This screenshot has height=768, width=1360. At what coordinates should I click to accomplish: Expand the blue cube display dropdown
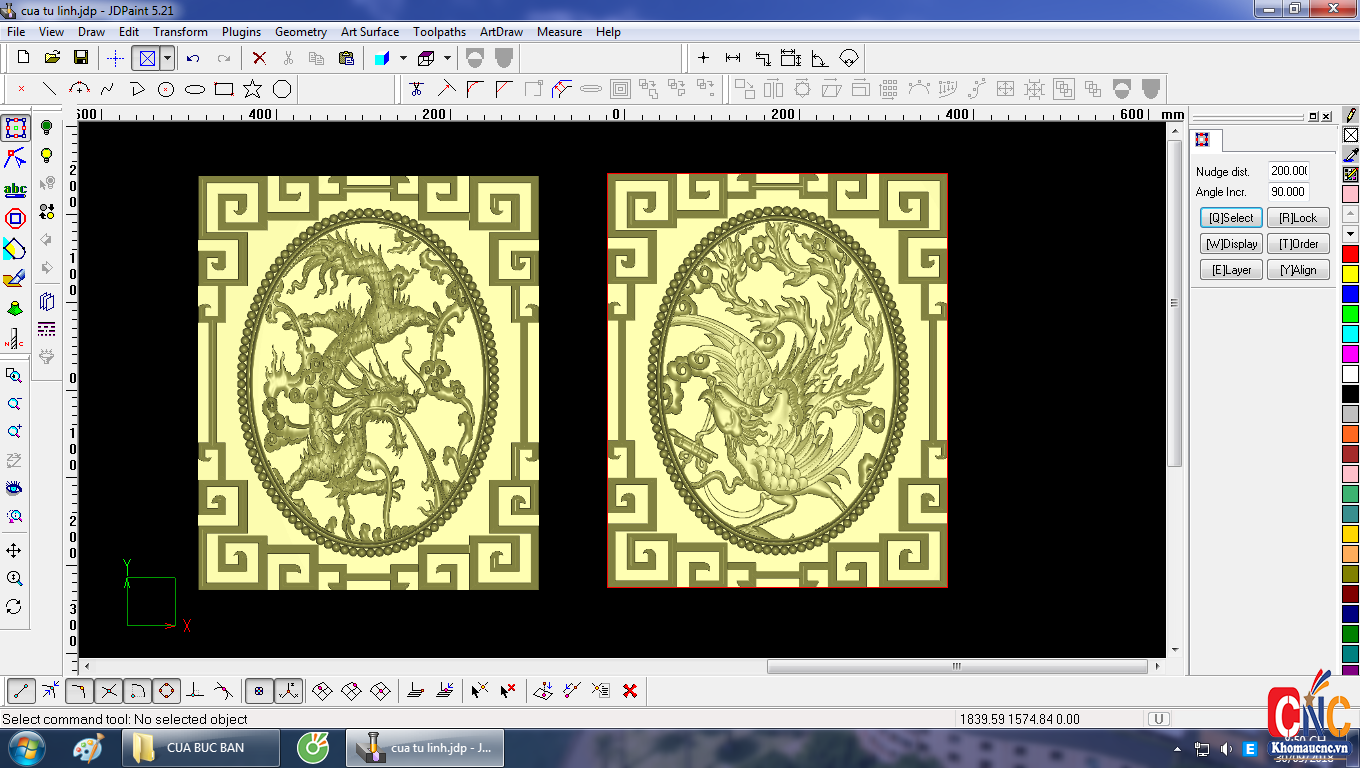tap(403, 58)
